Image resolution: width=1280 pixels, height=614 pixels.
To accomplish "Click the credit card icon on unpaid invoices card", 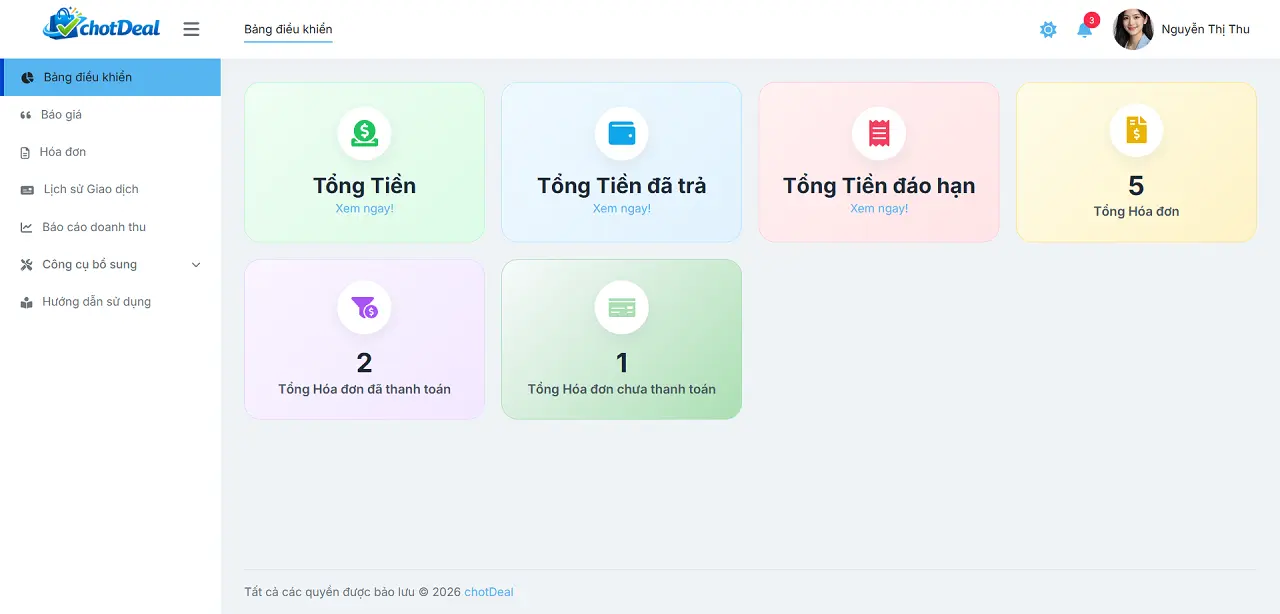I will pos(621,308).
